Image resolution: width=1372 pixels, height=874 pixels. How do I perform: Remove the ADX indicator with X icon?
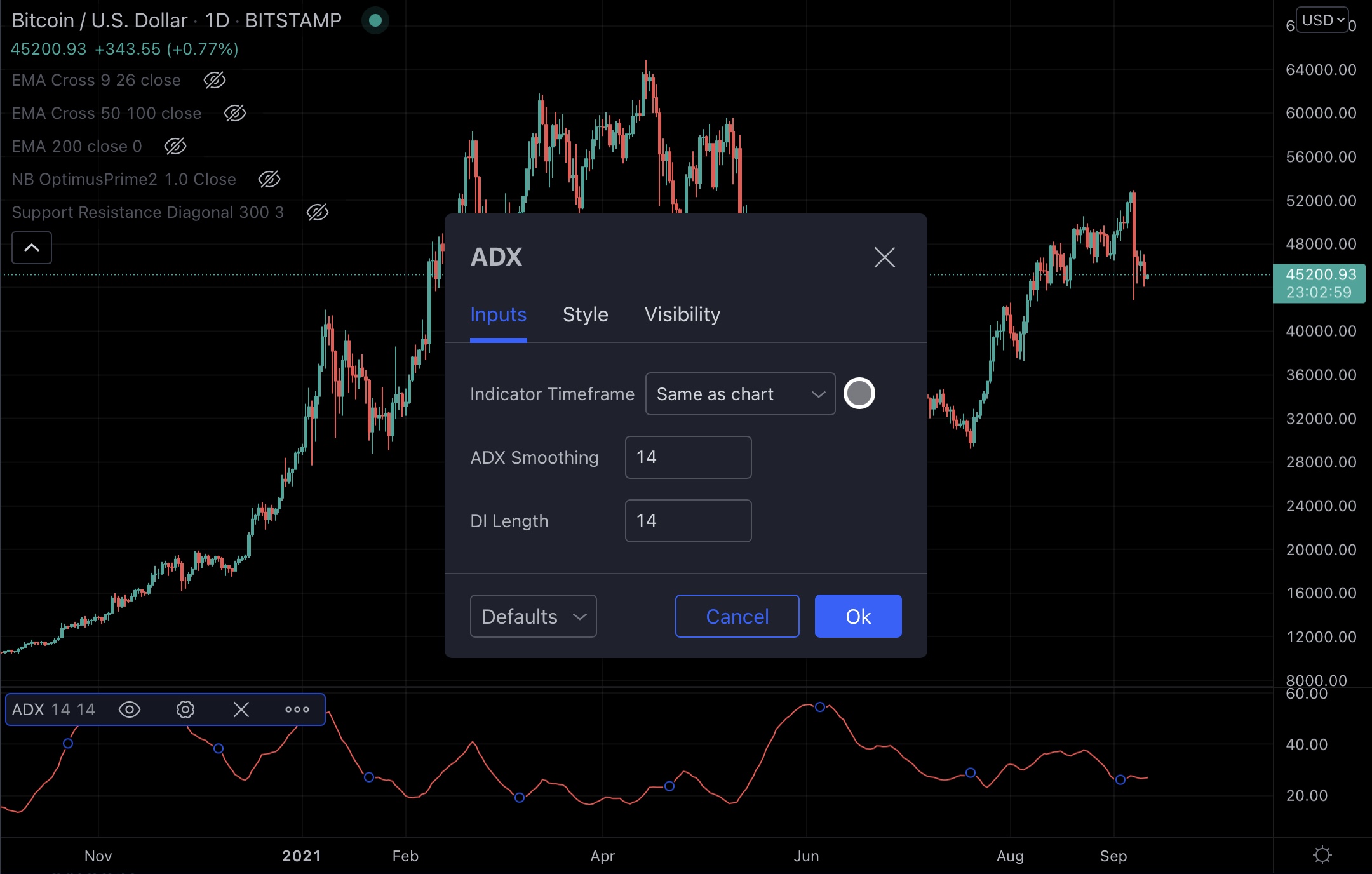click(241, 709)
